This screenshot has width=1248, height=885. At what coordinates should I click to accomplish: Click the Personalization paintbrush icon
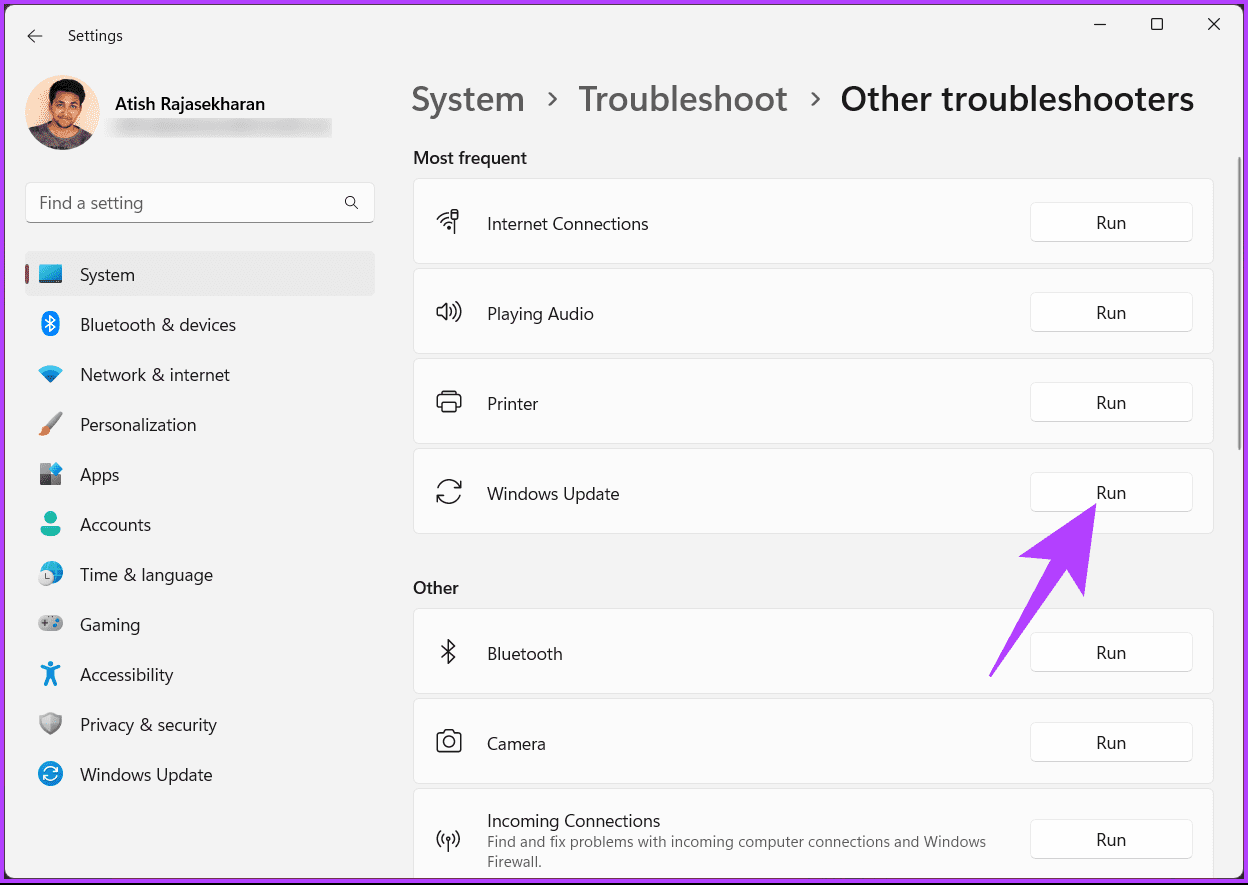coord(50,425)
